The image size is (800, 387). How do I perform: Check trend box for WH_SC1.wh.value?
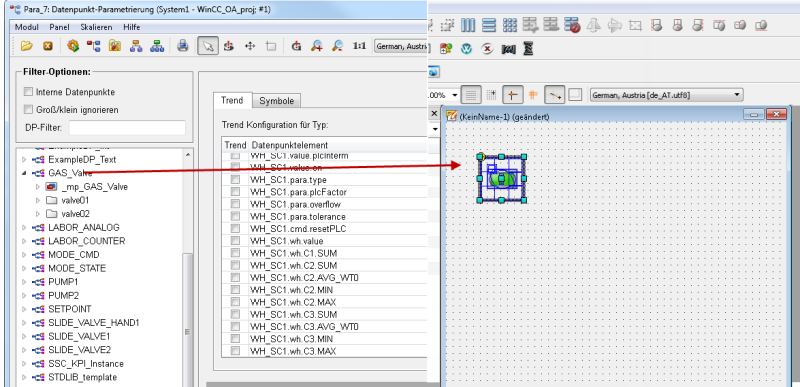click(x=235, y=241)
